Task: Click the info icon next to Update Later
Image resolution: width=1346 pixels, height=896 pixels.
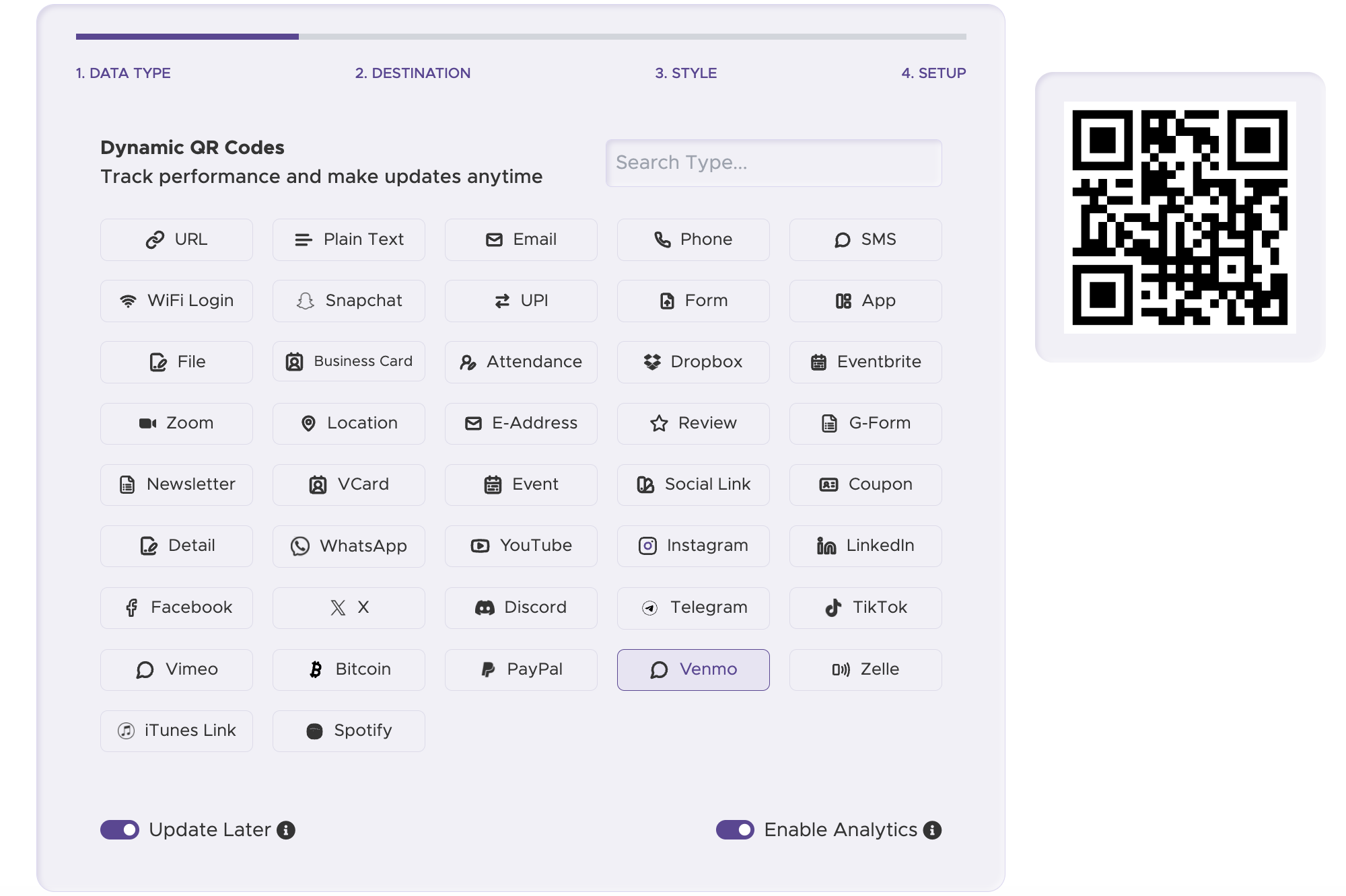Action: pyautogui.click(x=285, y=830)
